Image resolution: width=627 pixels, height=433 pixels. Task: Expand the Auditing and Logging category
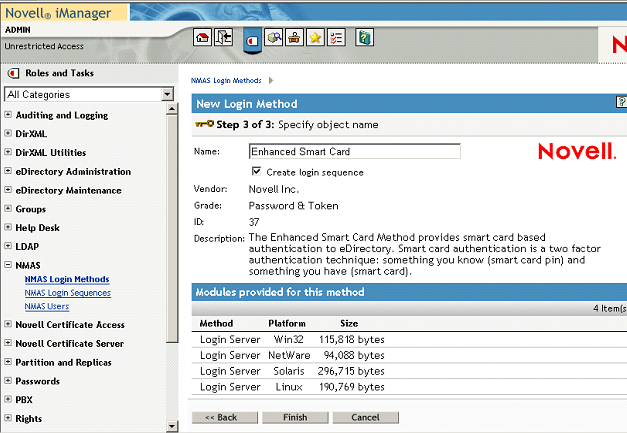coord(9,116)
